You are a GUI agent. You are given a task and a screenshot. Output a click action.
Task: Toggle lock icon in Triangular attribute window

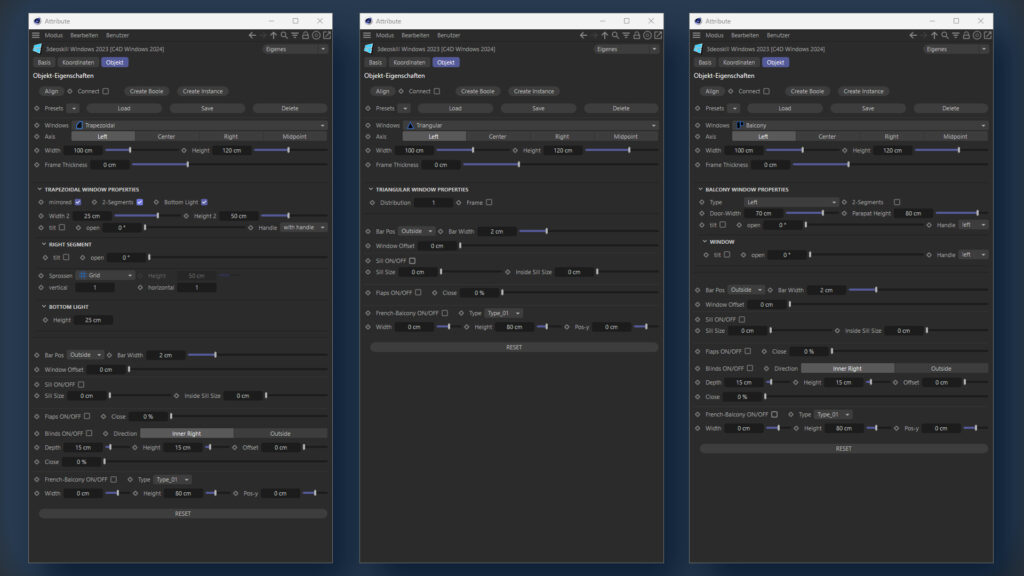pyautogui.click(x=636, y=35)
